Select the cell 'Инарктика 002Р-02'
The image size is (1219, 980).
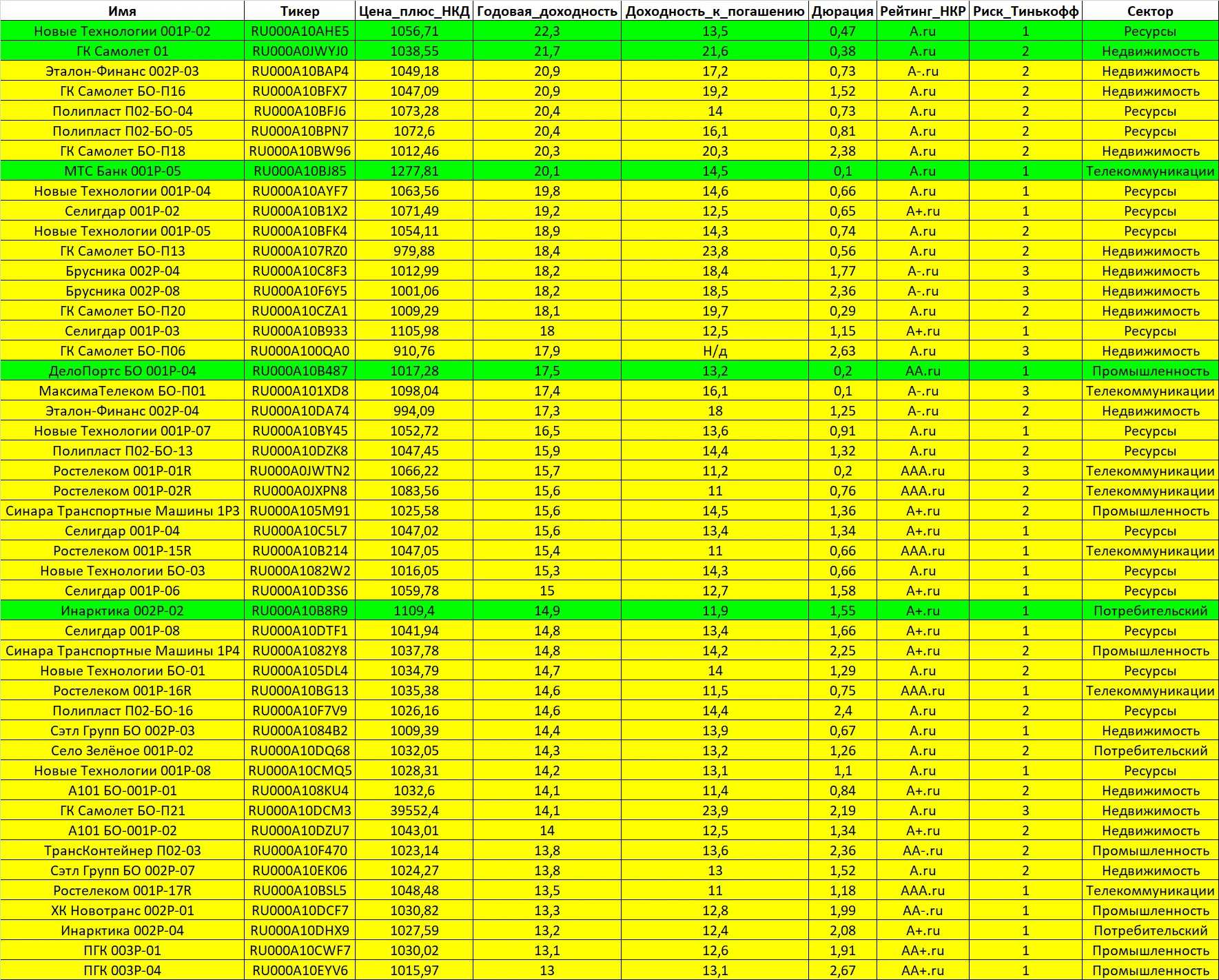pos(123,611)
